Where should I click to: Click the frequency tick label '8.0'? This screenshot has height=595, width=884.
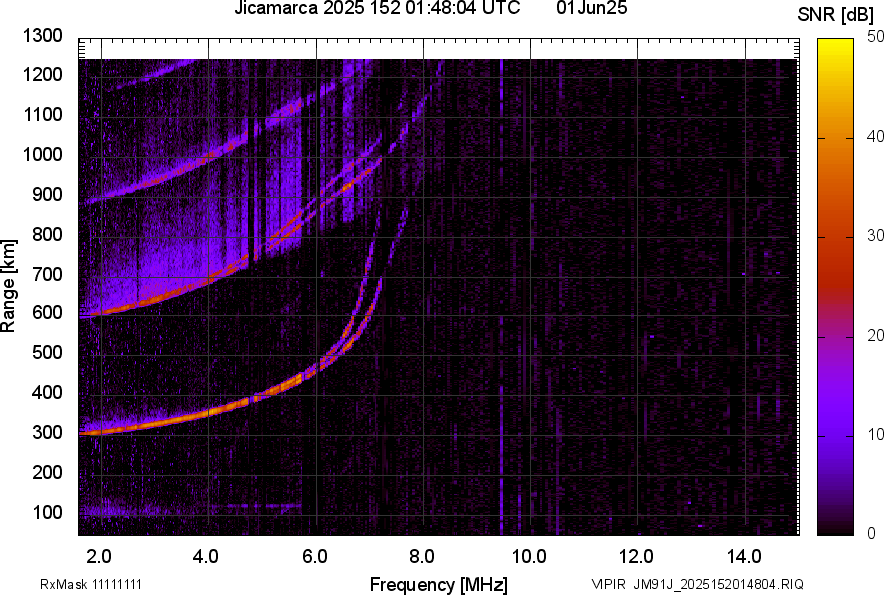pyautogui.click(x=422, y=557)
